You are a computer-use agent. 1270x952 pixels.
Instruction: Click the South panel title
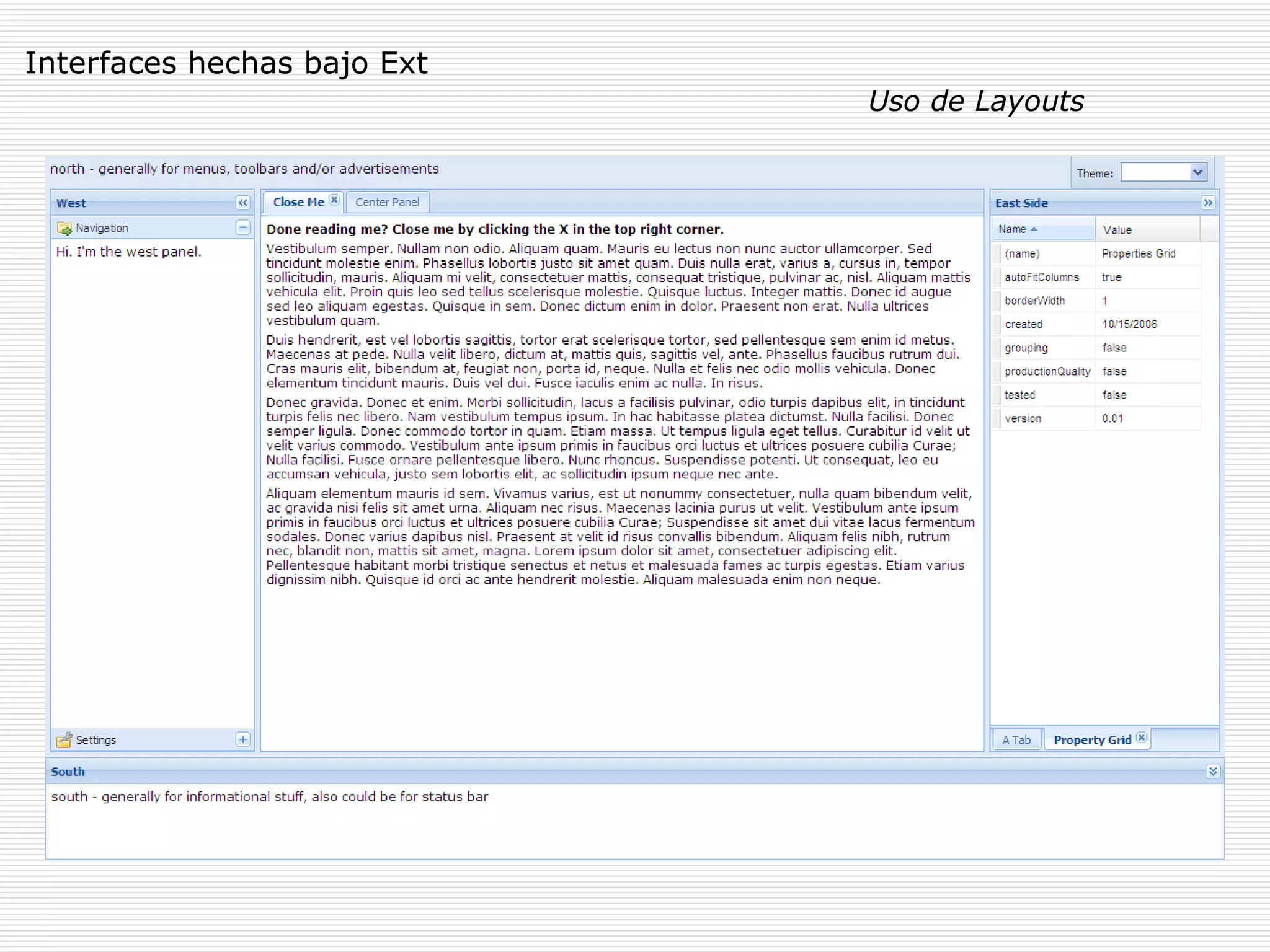[68, 771]
